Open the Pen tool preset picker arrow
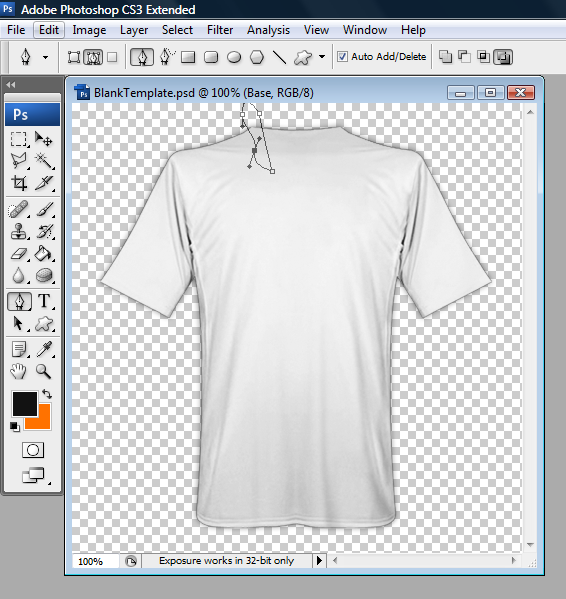 pos(45,58)
